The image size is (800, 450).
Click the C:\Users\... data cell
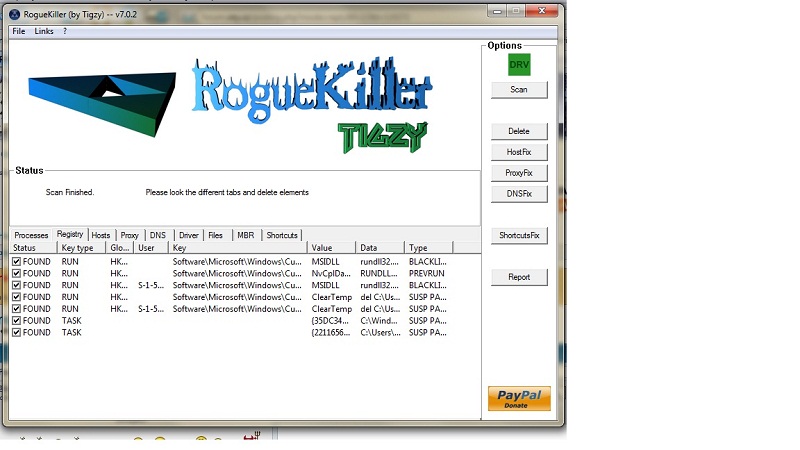coord(380,332)
